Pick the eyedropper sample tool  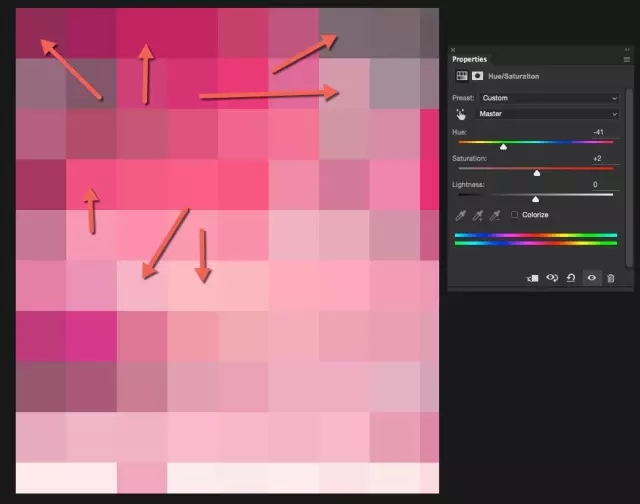[460, 215]
